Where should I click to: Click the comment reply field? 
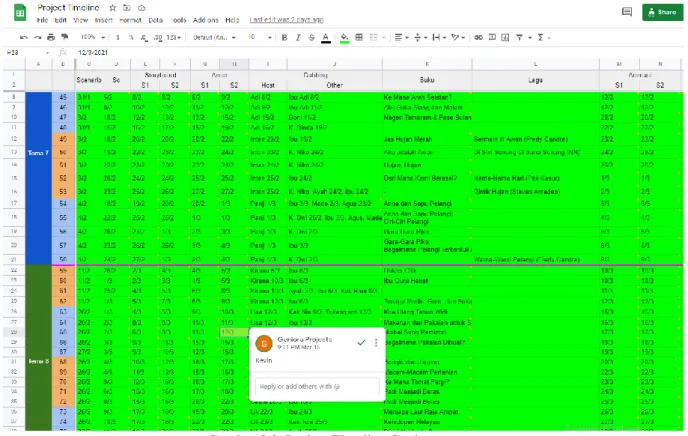point(317,387)
